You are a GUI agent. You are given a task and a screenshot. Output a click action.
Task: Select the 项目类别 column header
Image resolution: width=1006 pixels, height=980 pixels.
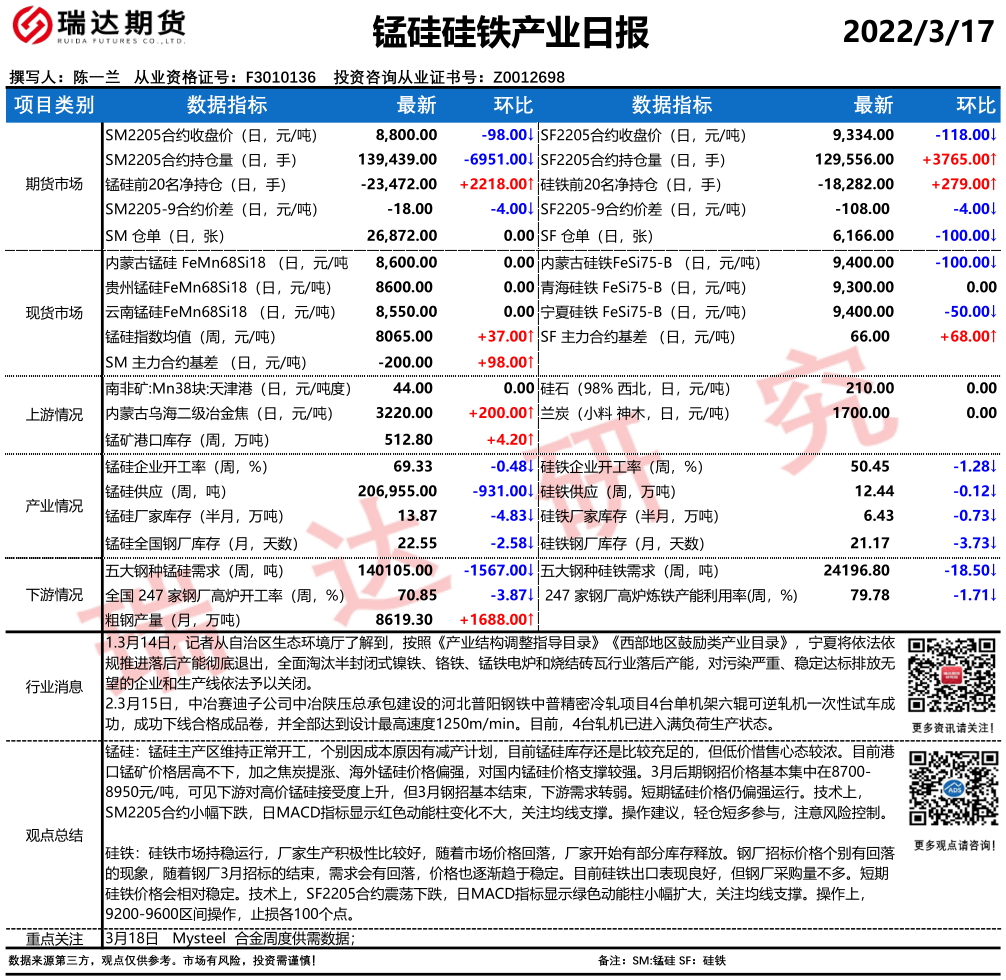54,106
